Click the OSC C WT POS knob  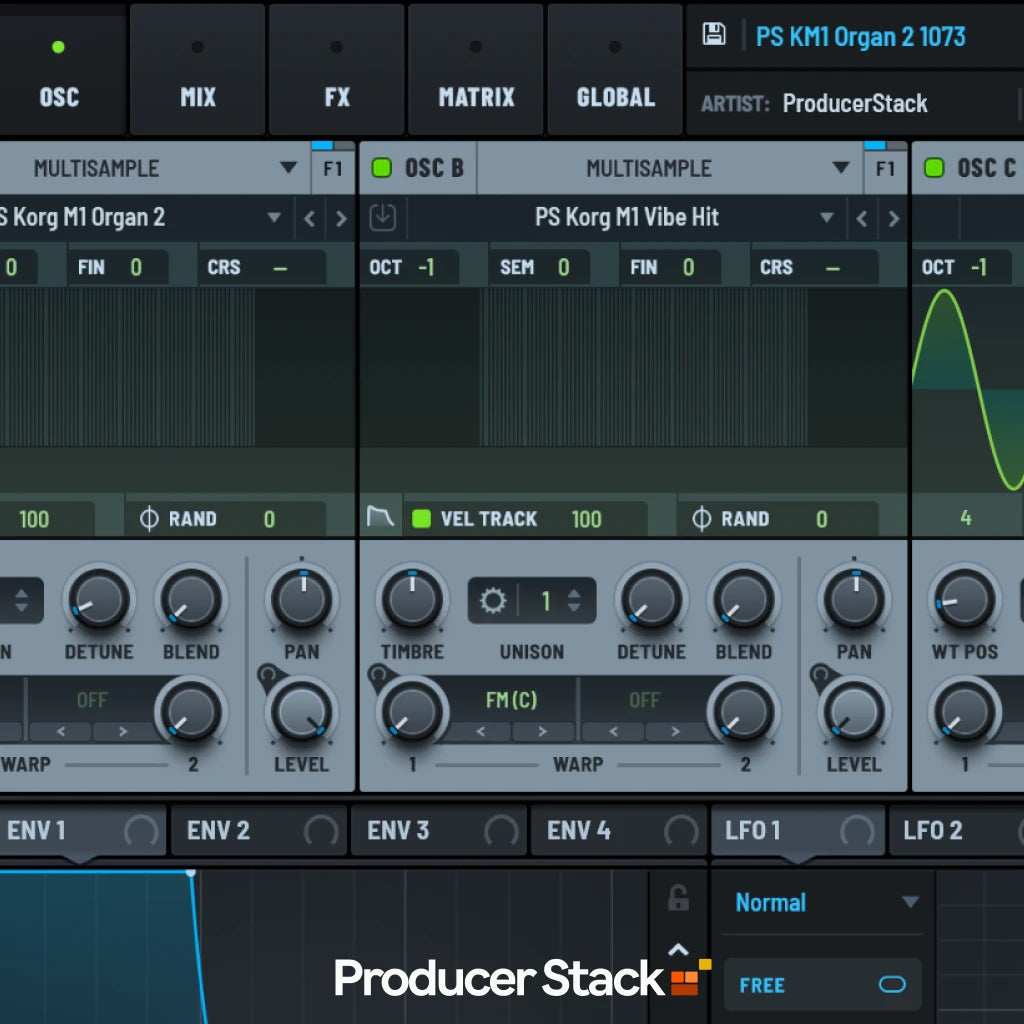click(x=965, y=600)
